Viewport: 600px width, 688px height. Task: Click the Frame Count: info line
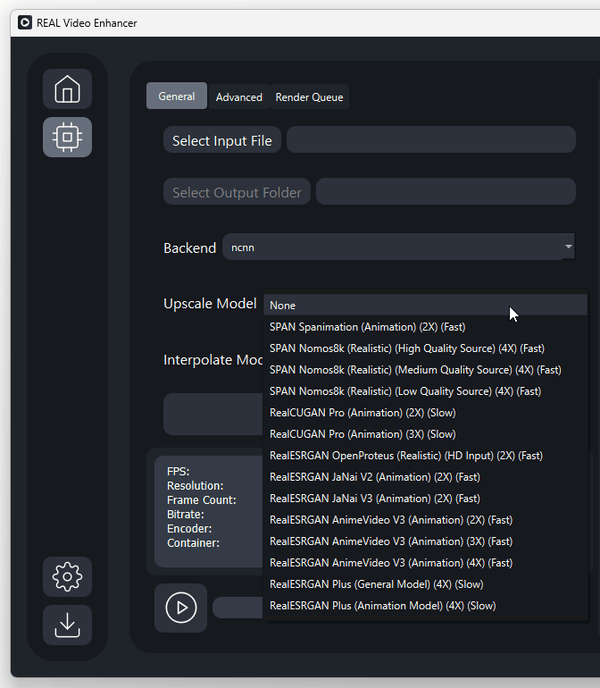point(201,500)
